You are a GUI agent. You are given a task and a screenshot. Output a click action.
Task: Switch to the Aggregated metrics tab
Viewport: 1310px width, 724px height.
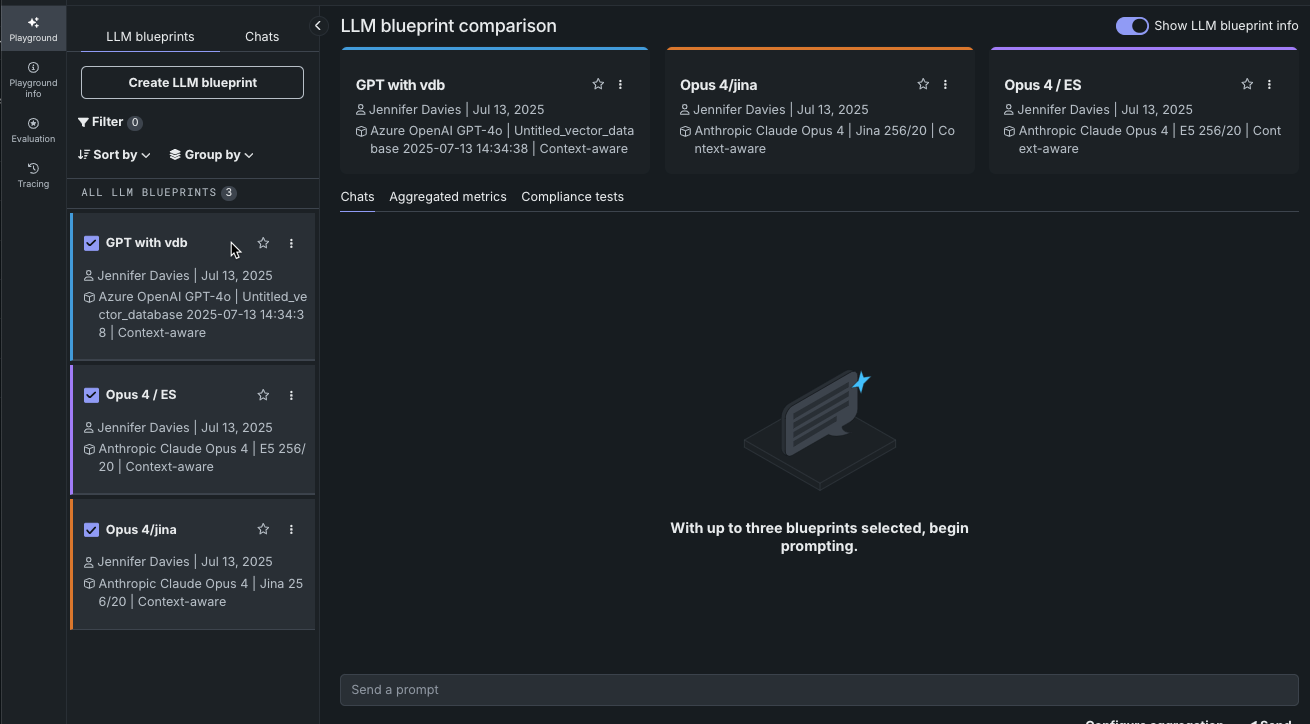pos(448,197)
